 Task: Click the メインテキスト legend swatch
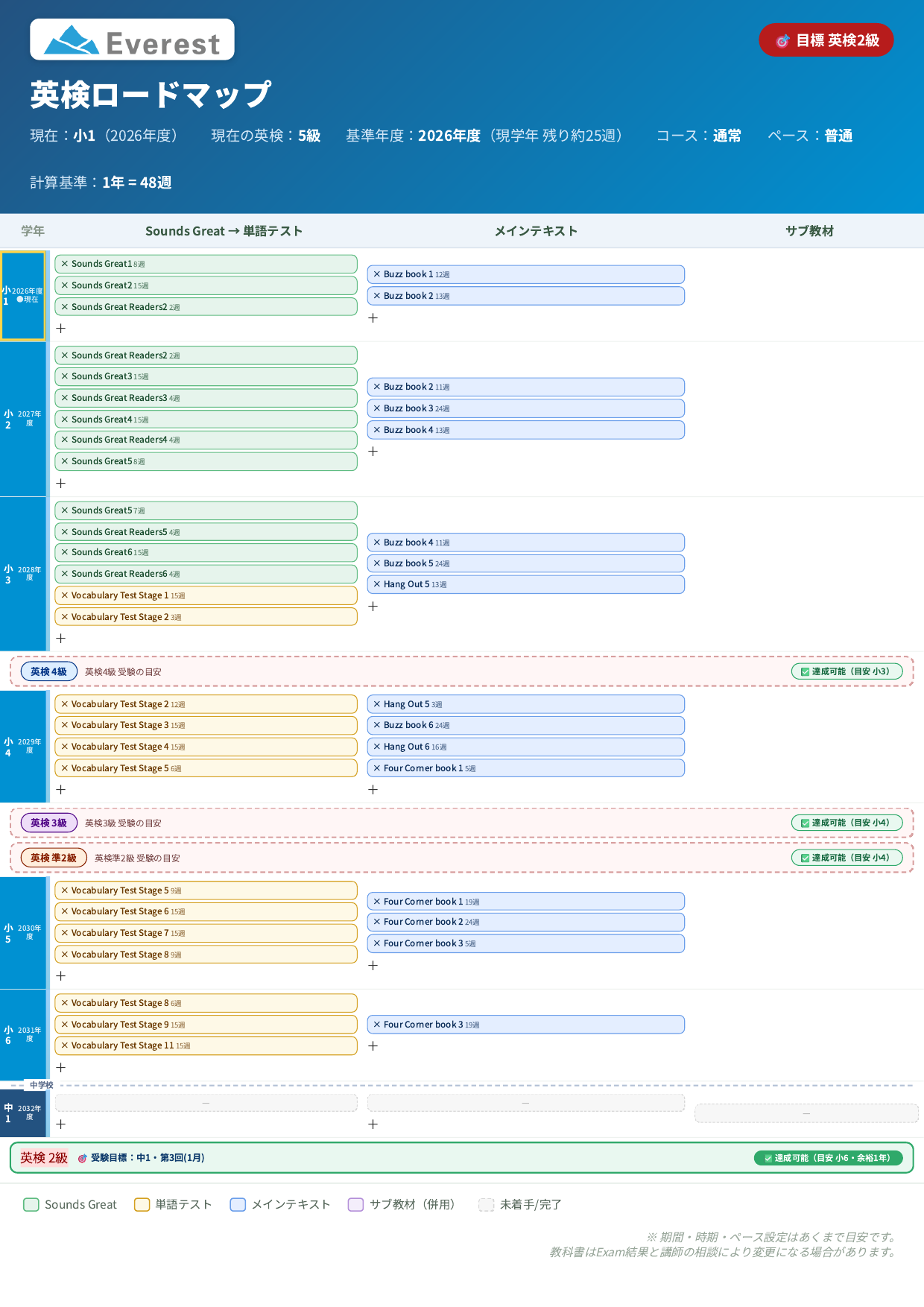coord(238,1205)
